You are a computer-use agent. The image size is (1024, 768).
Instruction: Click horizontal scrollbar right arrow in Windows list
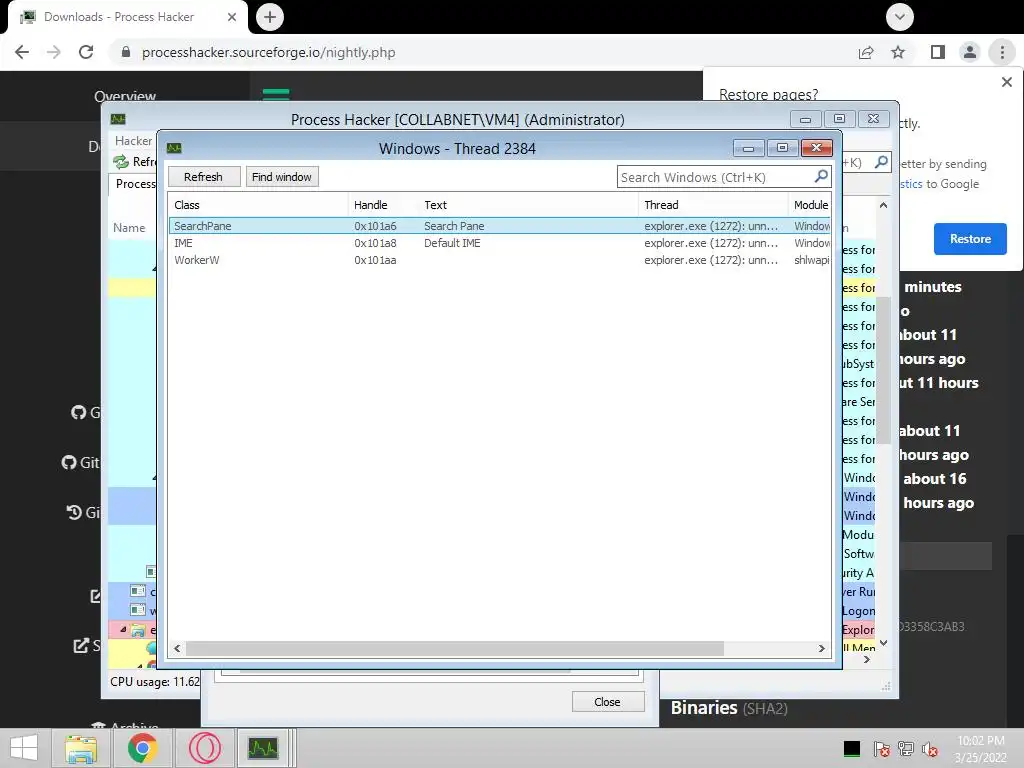[x=822, y=648]
